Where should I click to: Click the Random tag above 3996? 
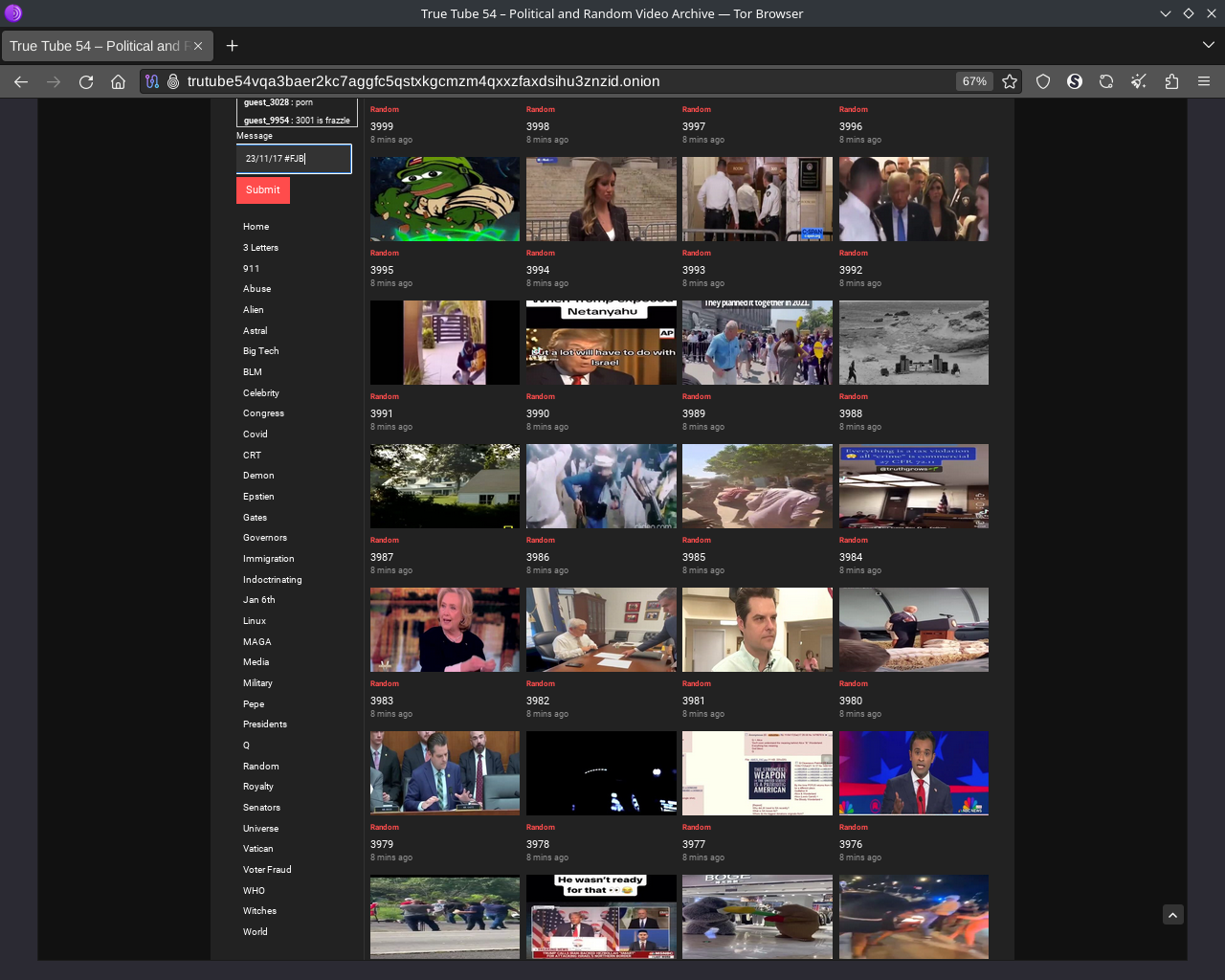point(854,109)
